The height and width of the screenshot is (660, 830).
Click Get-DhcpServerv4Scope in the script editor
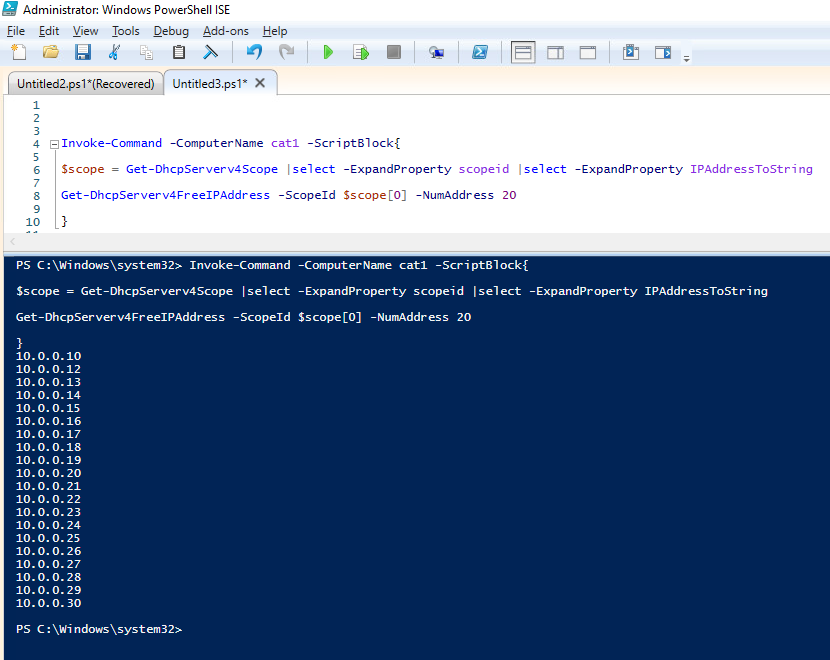pos(202,169)
